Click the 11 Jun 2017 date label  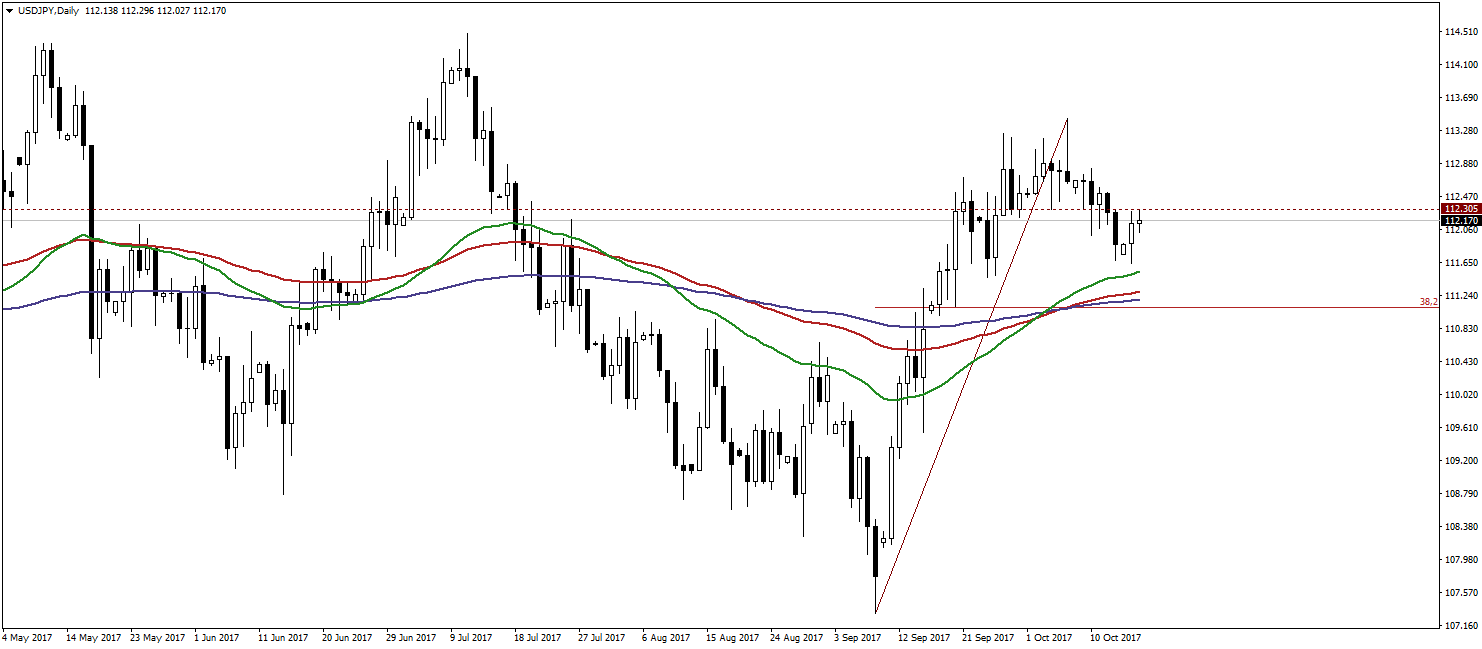(x=284, y=637)
